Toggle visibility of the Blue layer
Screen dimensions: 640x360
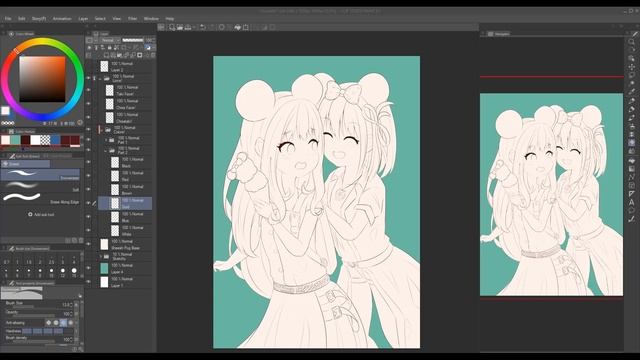pyautogui.click(x=89, y=217)
